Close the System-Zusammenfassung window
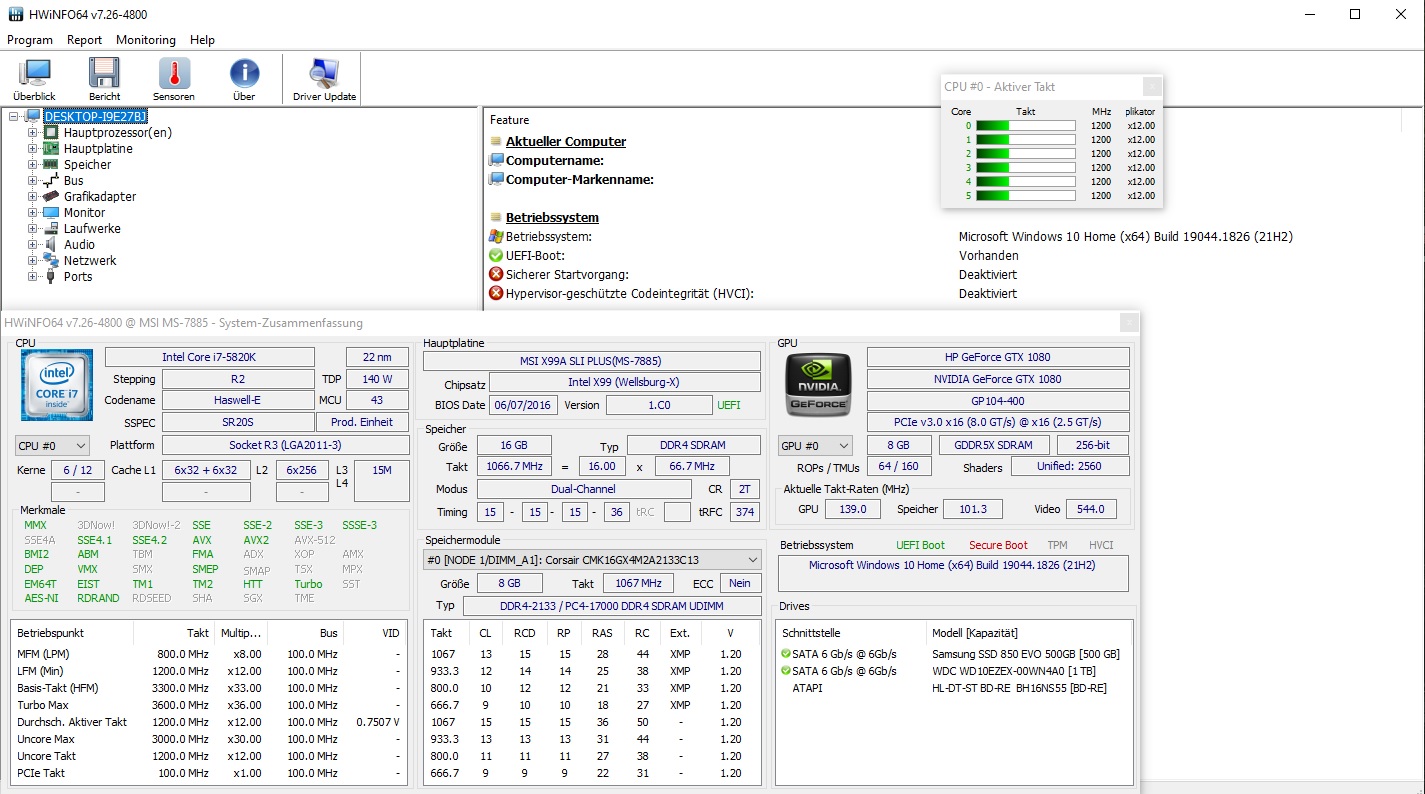1425x794 pixels. [x=1128, y=322]
